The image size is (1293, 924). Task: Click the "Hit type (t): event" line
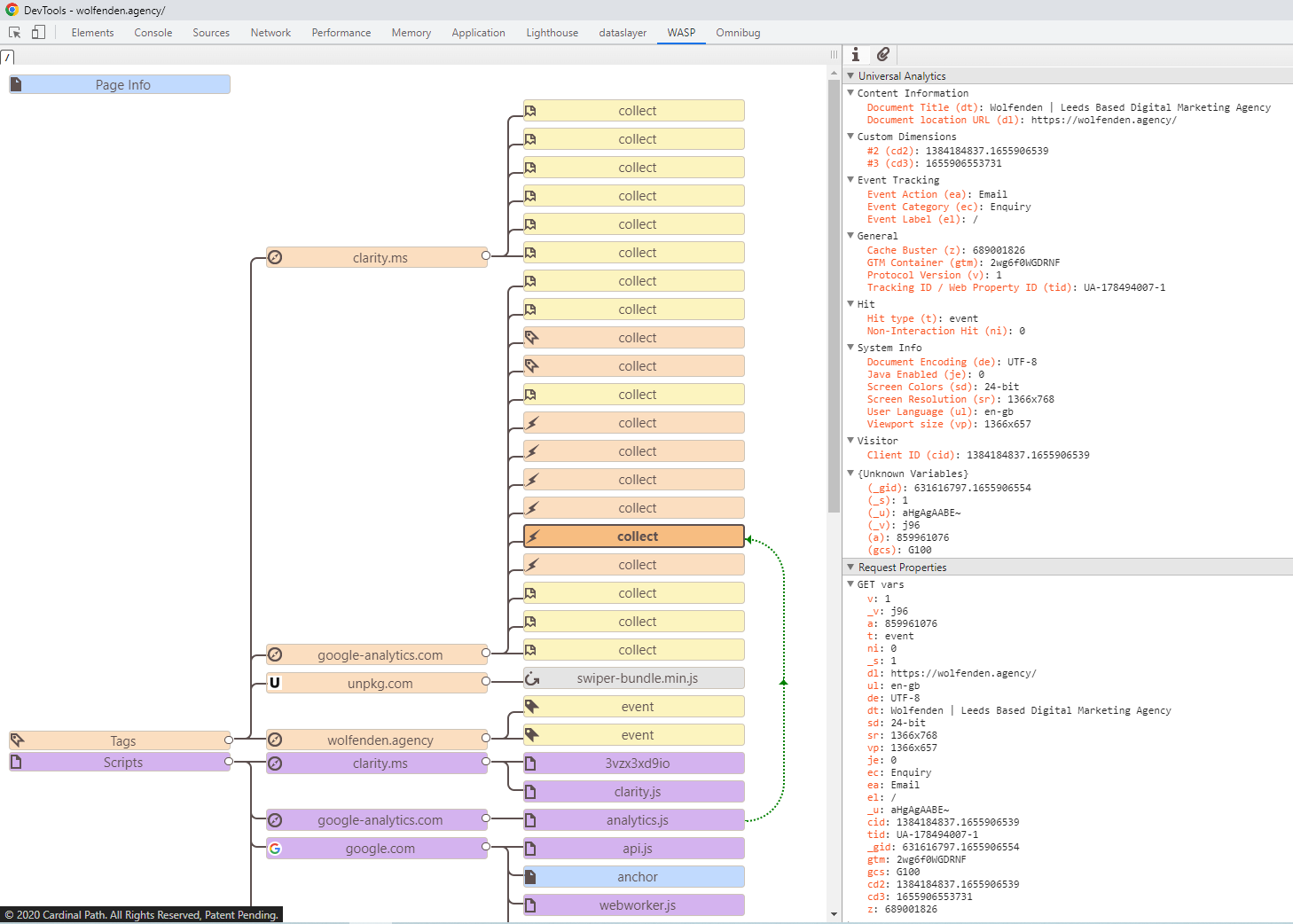click(922, 318)
